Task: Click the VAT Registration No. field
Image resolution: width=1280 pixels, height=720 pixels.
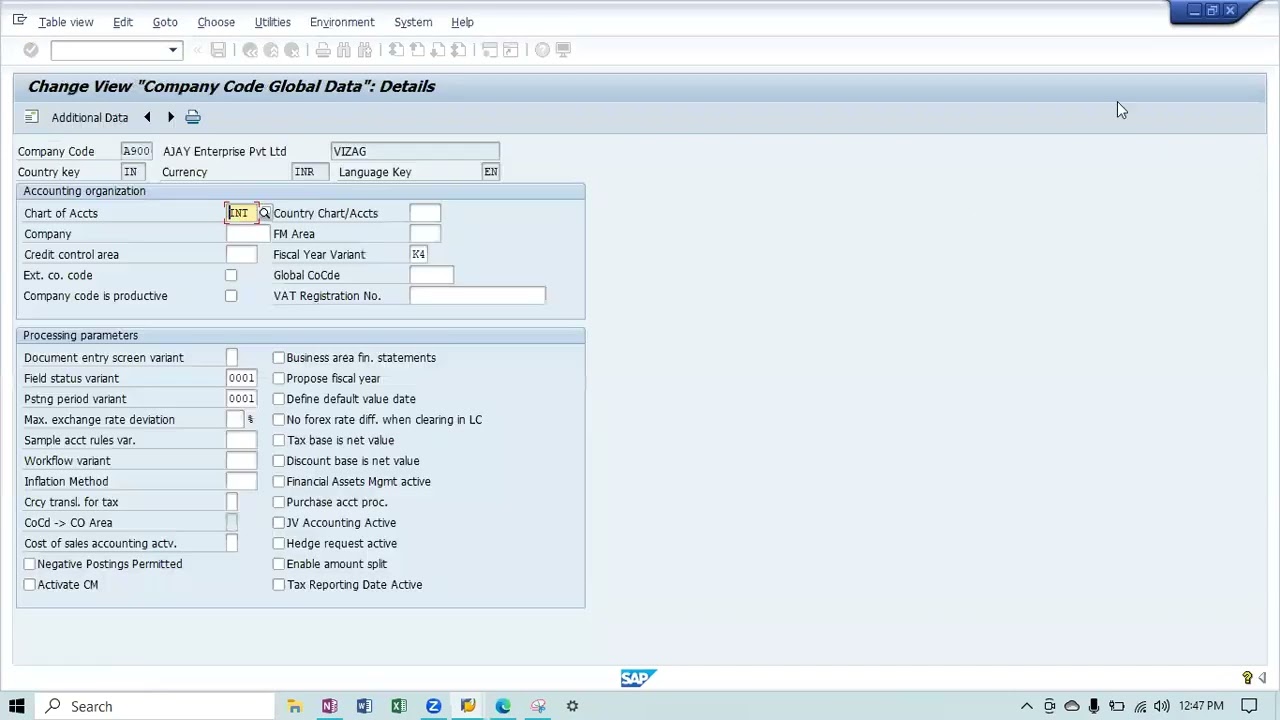Action: [x=477, y=296]
